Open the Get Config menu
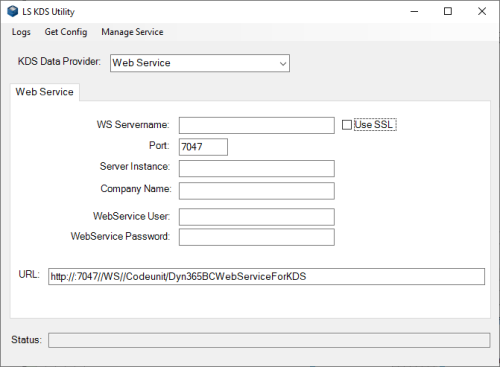The width and height of the screenshot is (500, 367). (x=66, y=32)
